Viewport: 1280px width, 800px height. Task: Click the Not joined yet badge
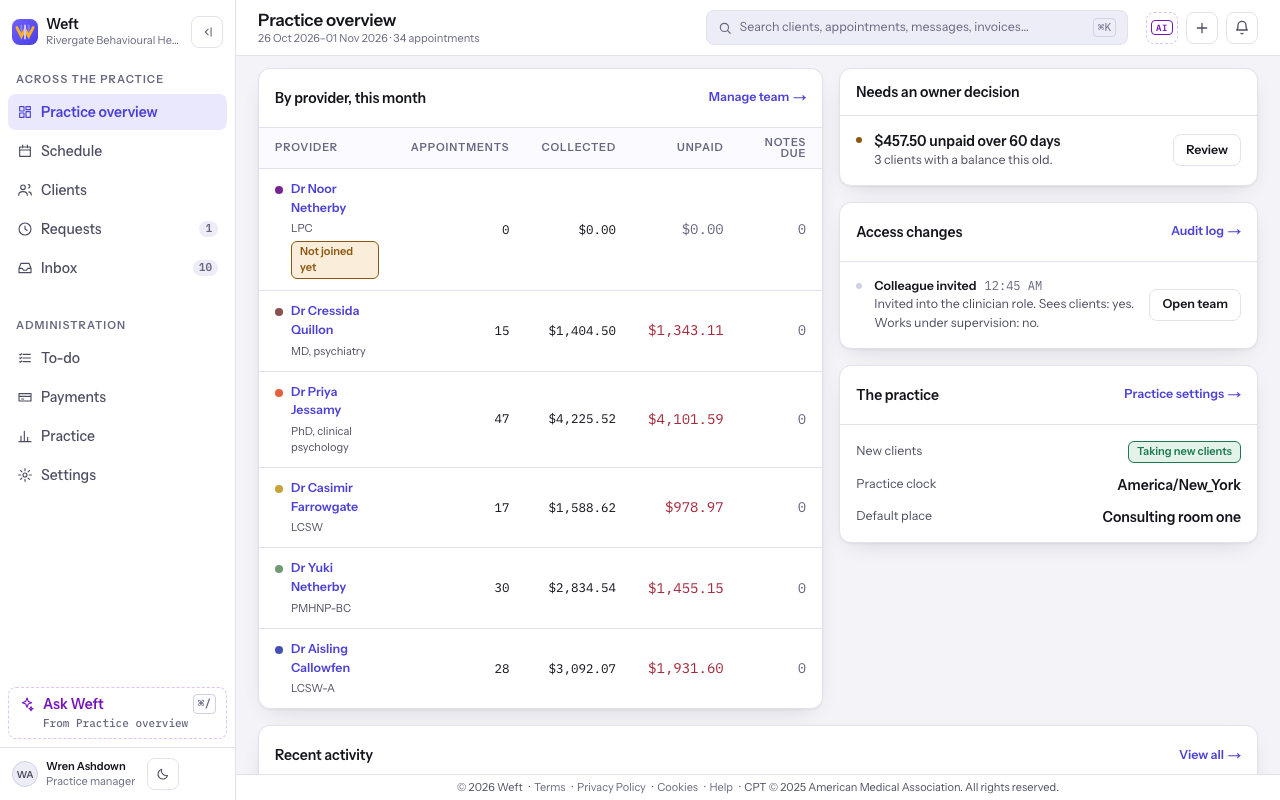(335, 260)
